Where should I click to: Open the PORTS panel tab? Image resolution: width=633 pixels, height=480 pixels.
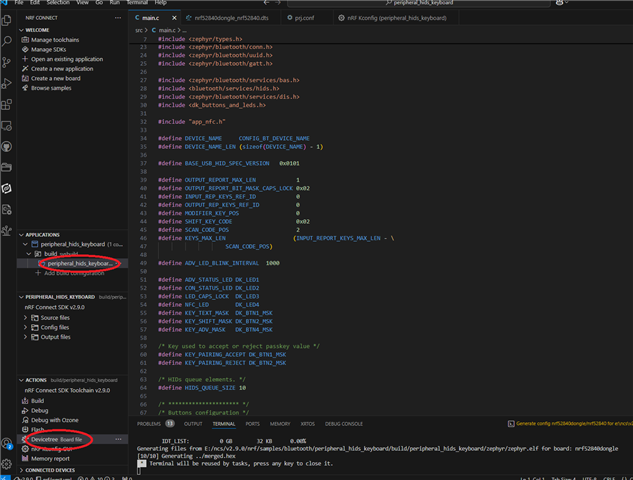(x=252, y=424)
